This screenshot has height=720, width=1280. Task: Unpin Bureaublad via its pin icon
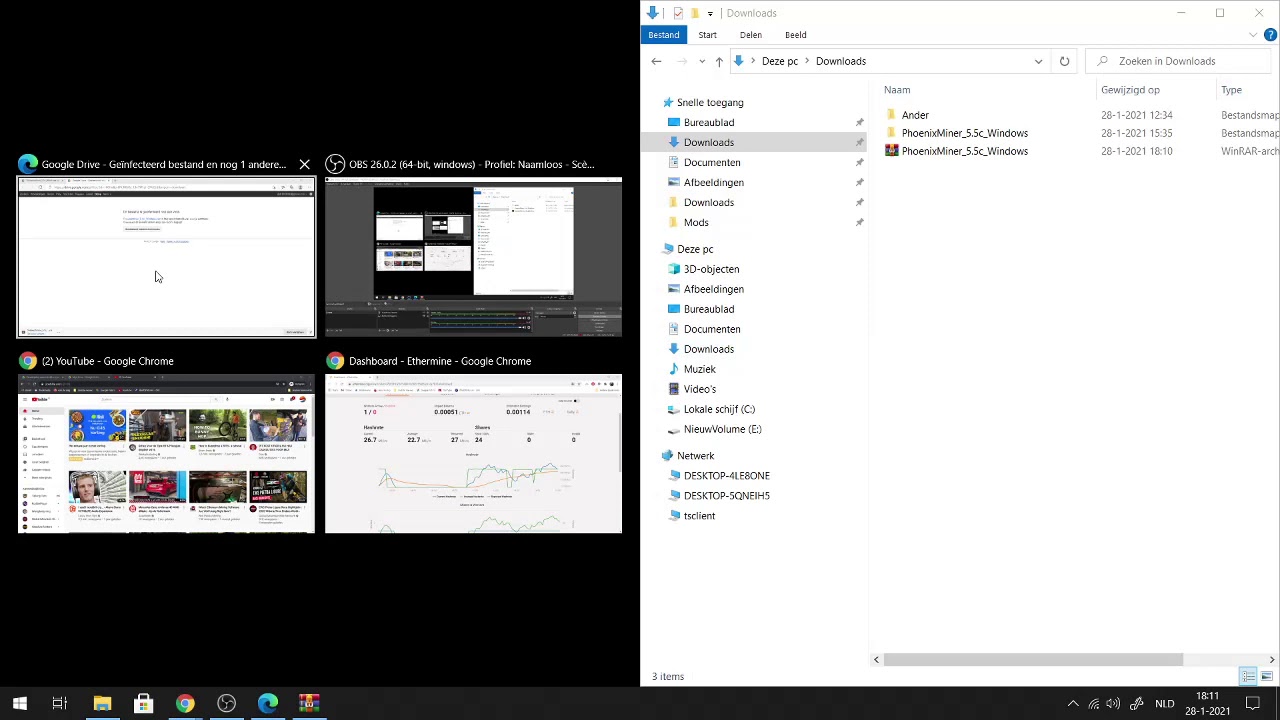tap(859, 122)
